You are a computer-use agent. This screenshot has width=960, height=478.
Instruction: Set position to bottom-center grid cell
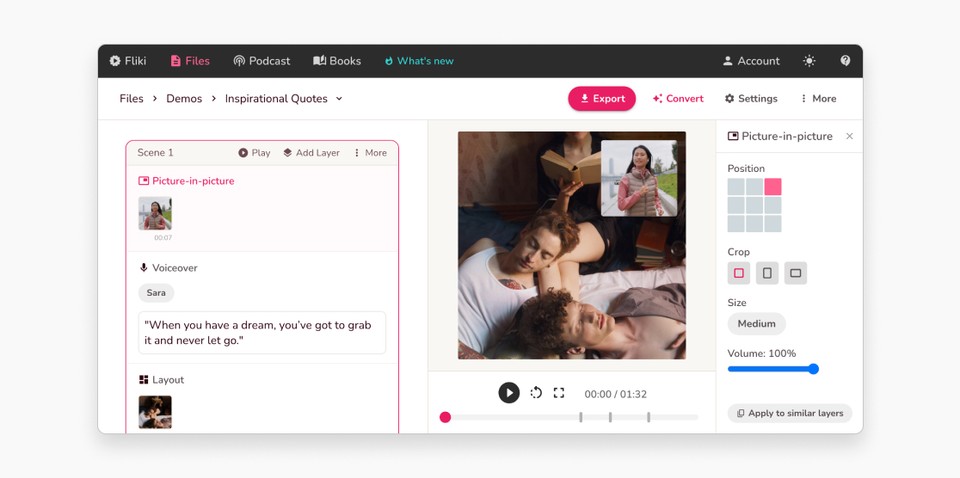(754, 223)
